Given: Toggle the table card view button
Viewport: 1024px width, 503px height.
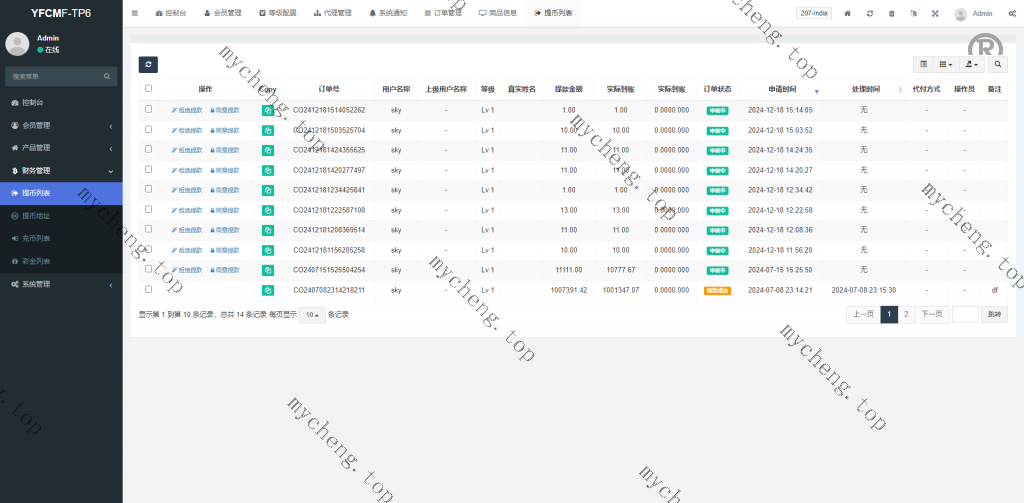Looking at the screenshot, I should [x=923, y=64].
